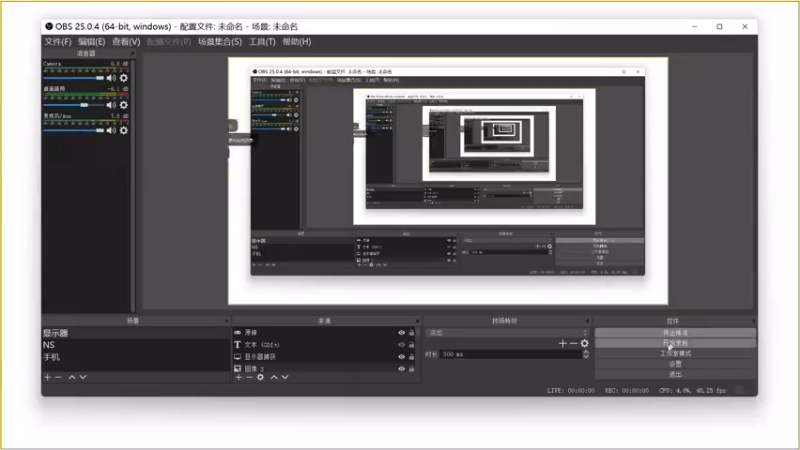
Task: Open the 工具(T) menu
Action: [x=262, y=42]
